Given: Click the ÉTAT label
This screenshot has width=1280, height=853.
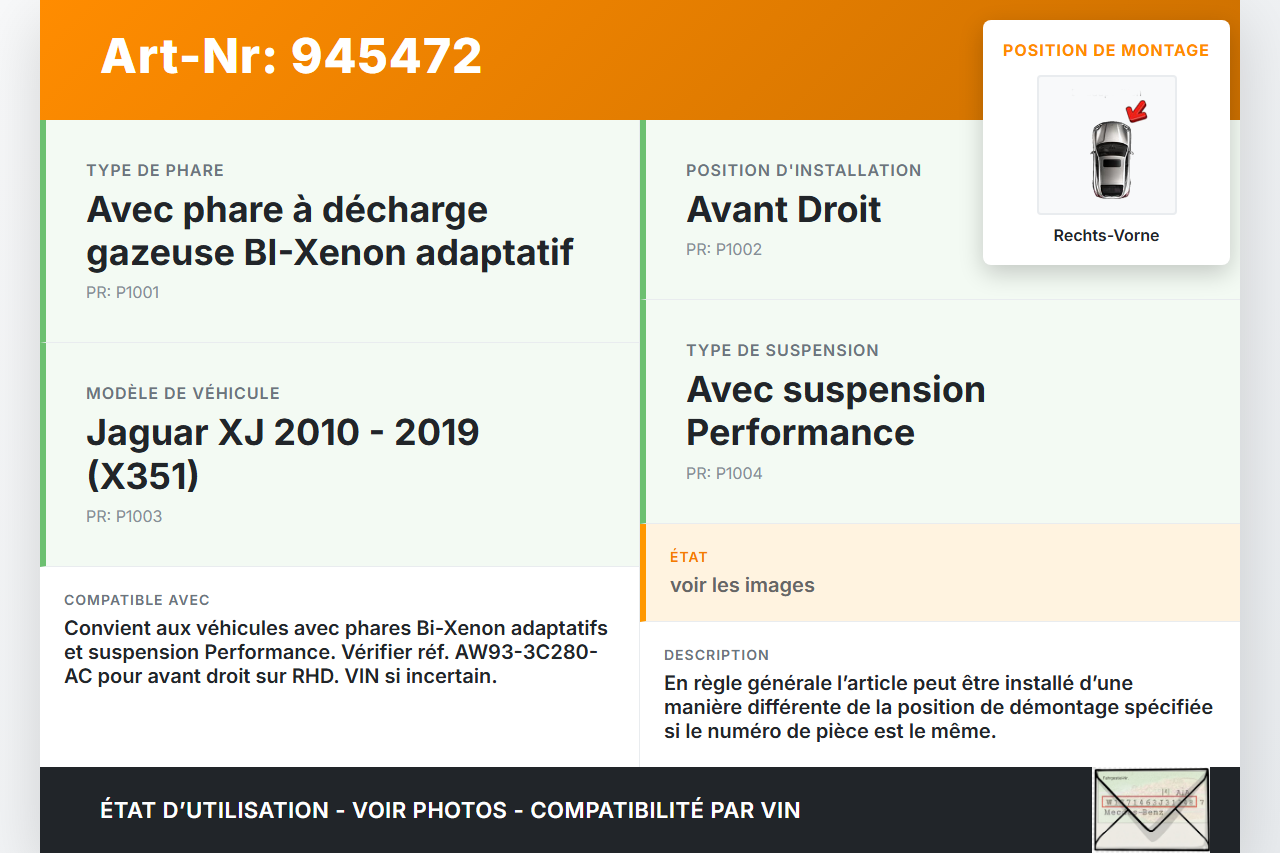Looking at the screenshot, I should (x=689, y=557).
